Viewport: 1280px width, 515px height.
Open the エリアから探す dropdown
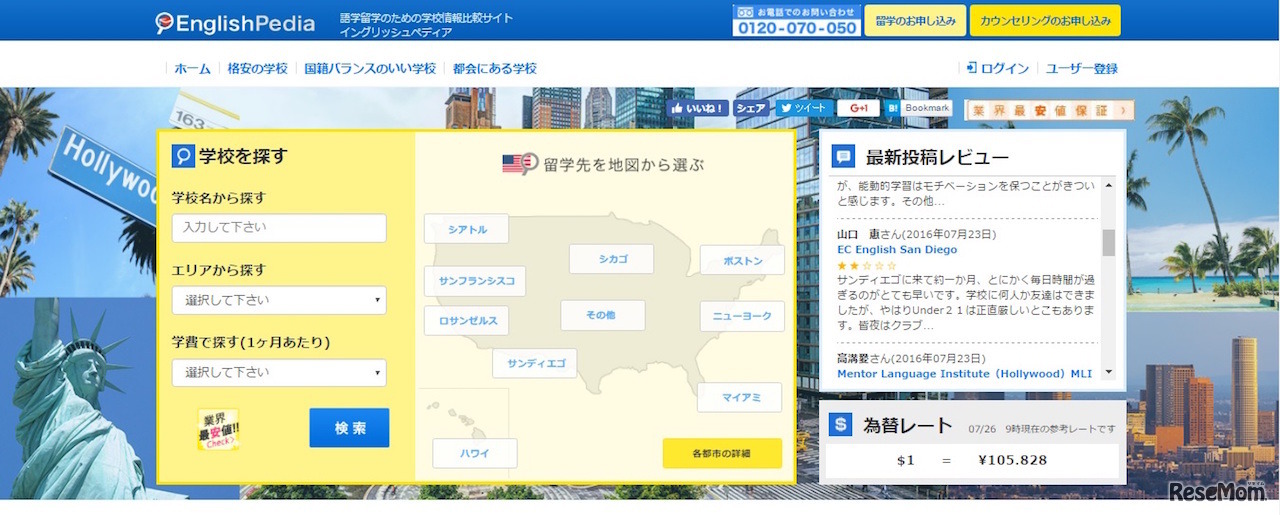[279, 300]
